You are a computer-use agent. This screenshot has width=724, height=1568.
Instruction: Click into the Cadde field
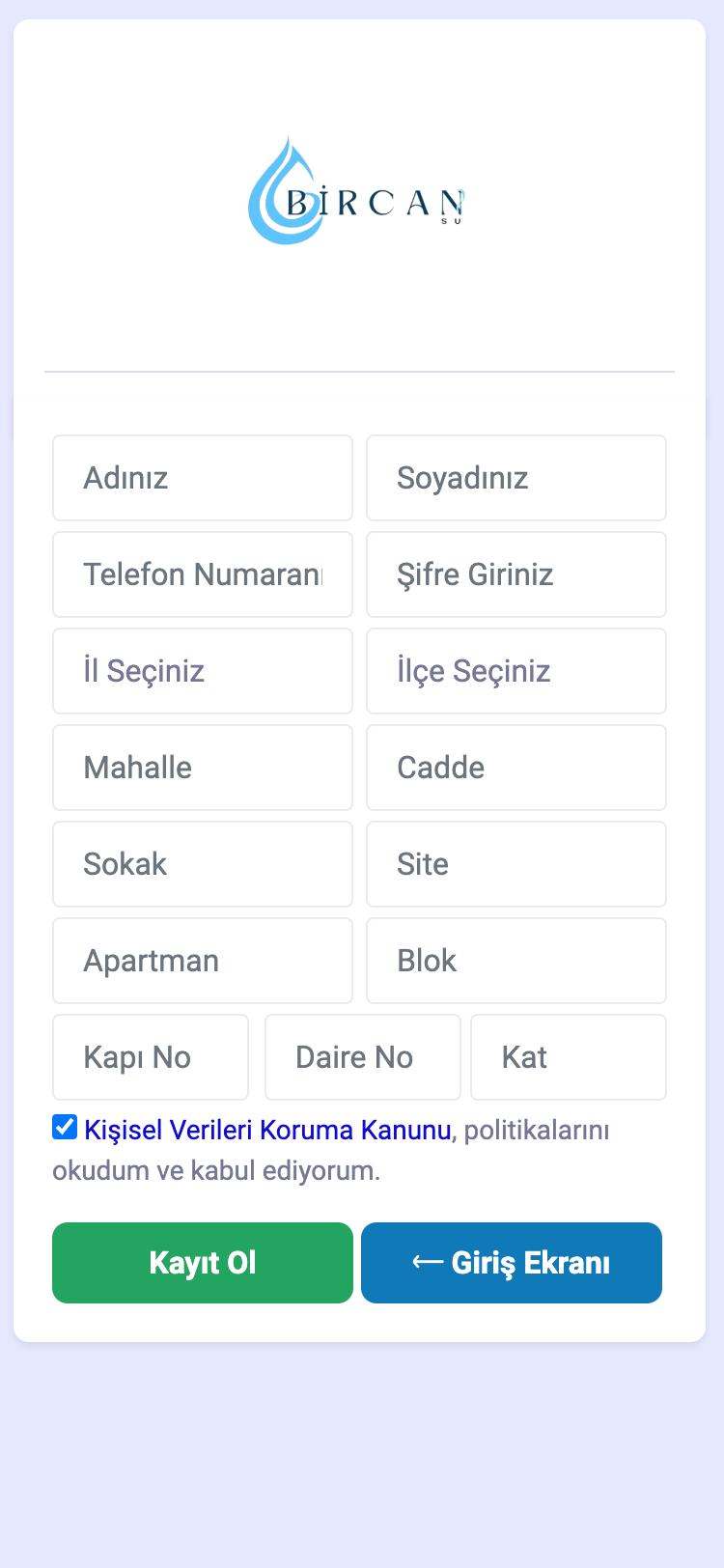516,768
